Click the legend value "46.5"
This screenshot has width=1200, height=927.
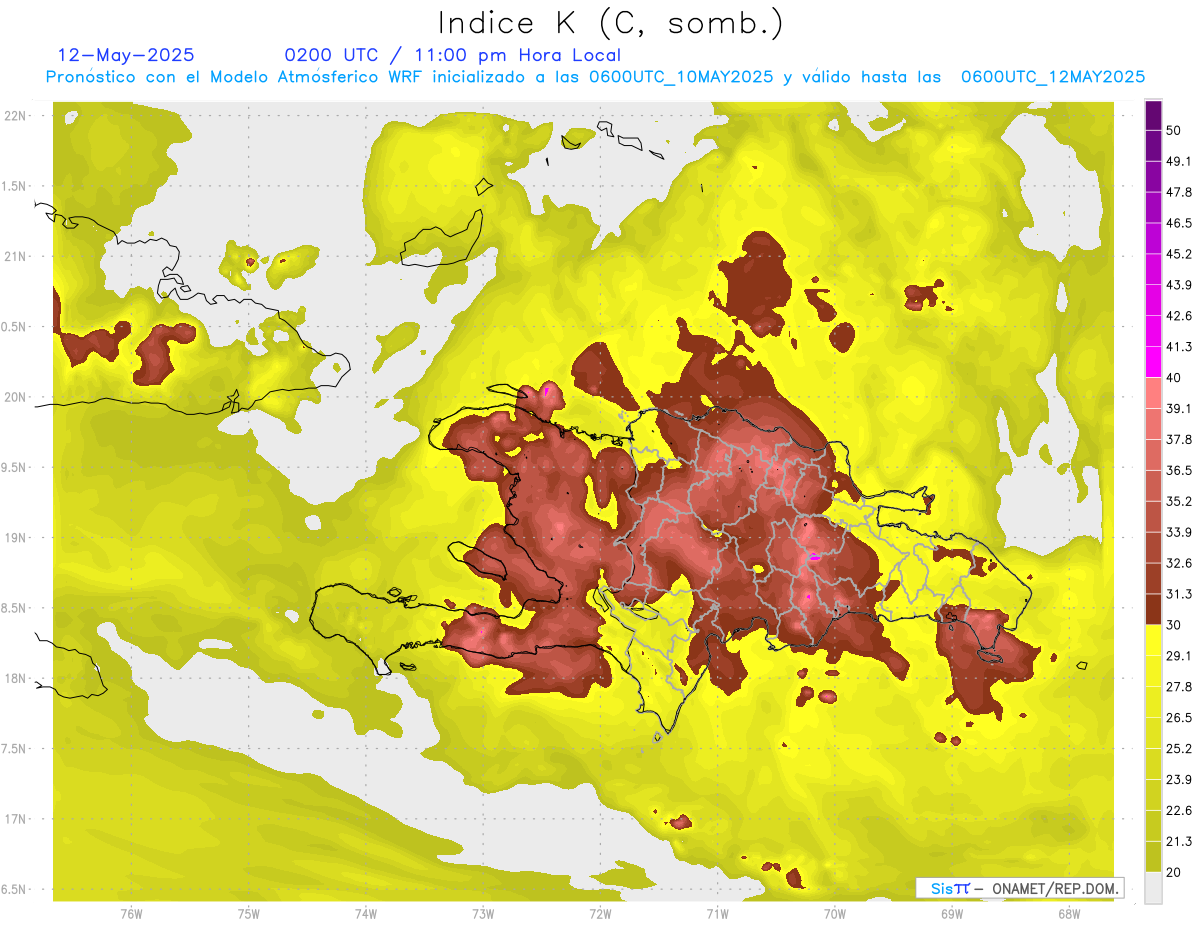(x=1178, y=223)
